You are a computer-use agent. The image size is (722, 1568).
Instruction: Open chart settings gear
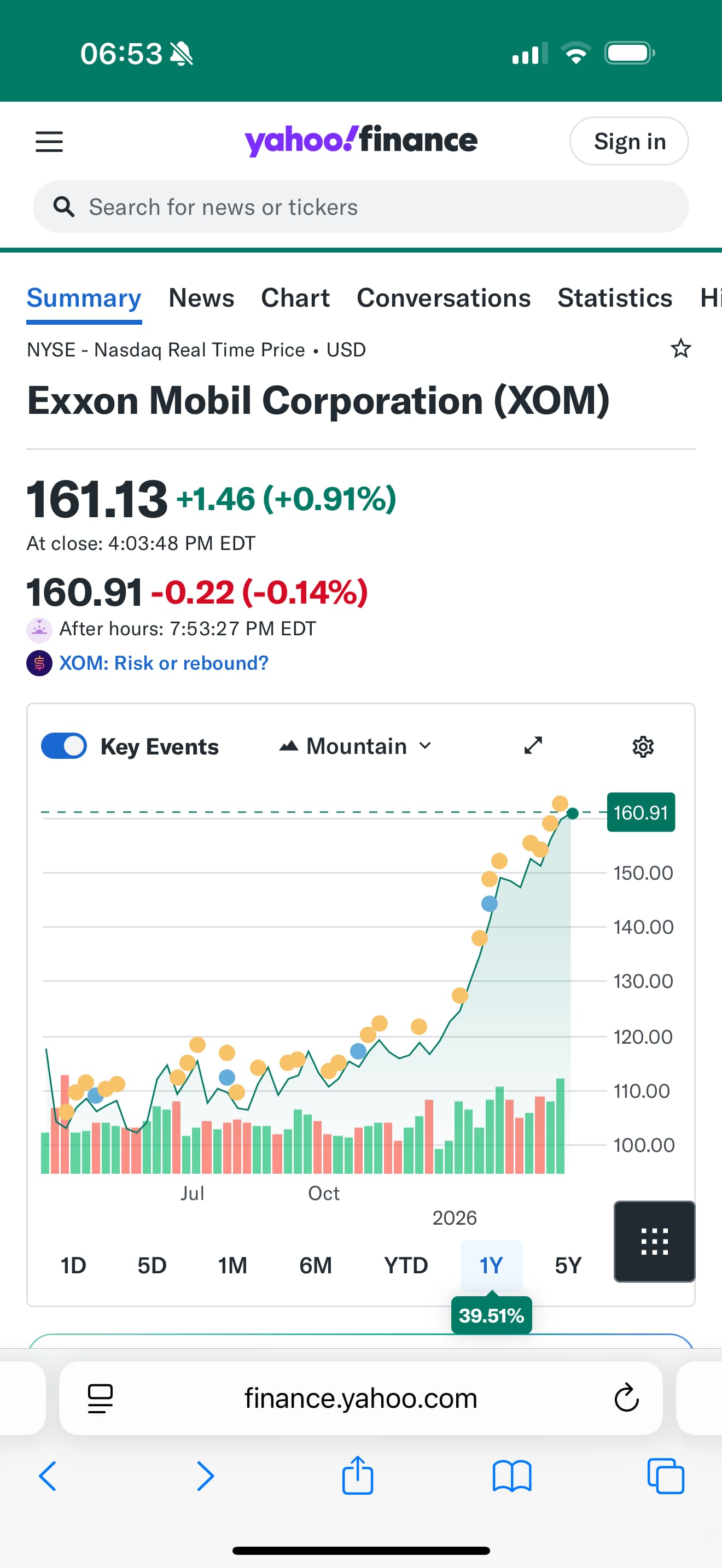[643, 746]
